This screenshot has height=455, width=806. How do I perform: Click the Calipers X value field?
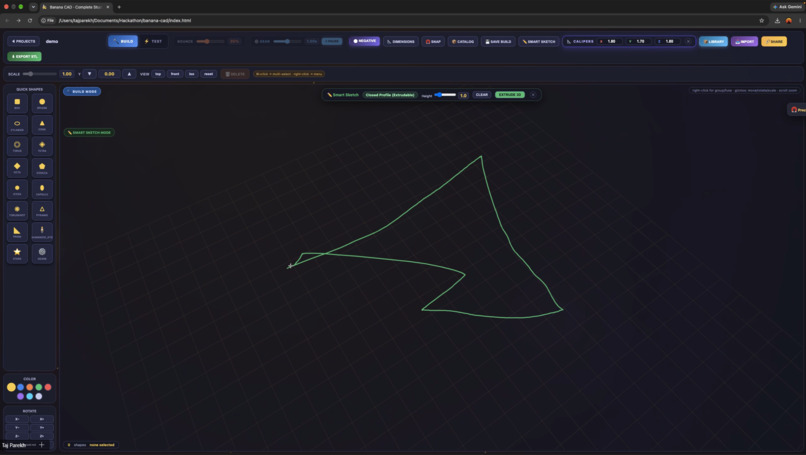tap(612, 41)
